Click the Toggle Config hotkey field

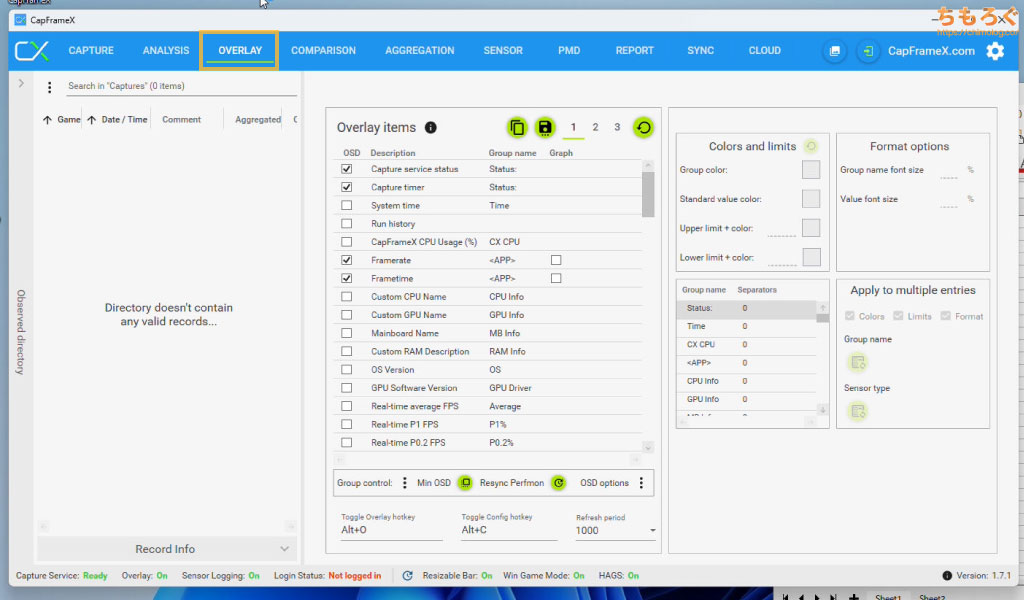pyautogui.click(x=509, y=530)
